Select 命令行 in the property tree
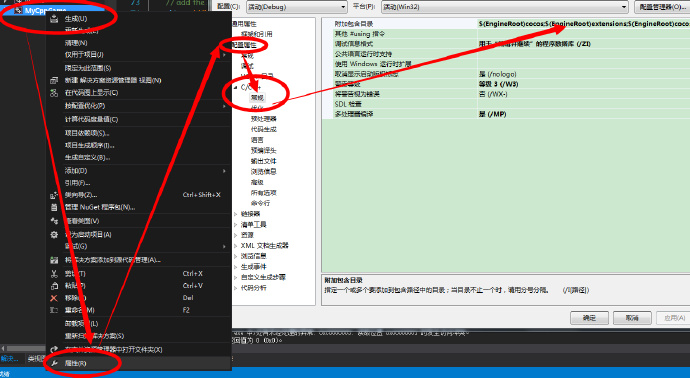690x378 pixels. [x=261, y=203]
